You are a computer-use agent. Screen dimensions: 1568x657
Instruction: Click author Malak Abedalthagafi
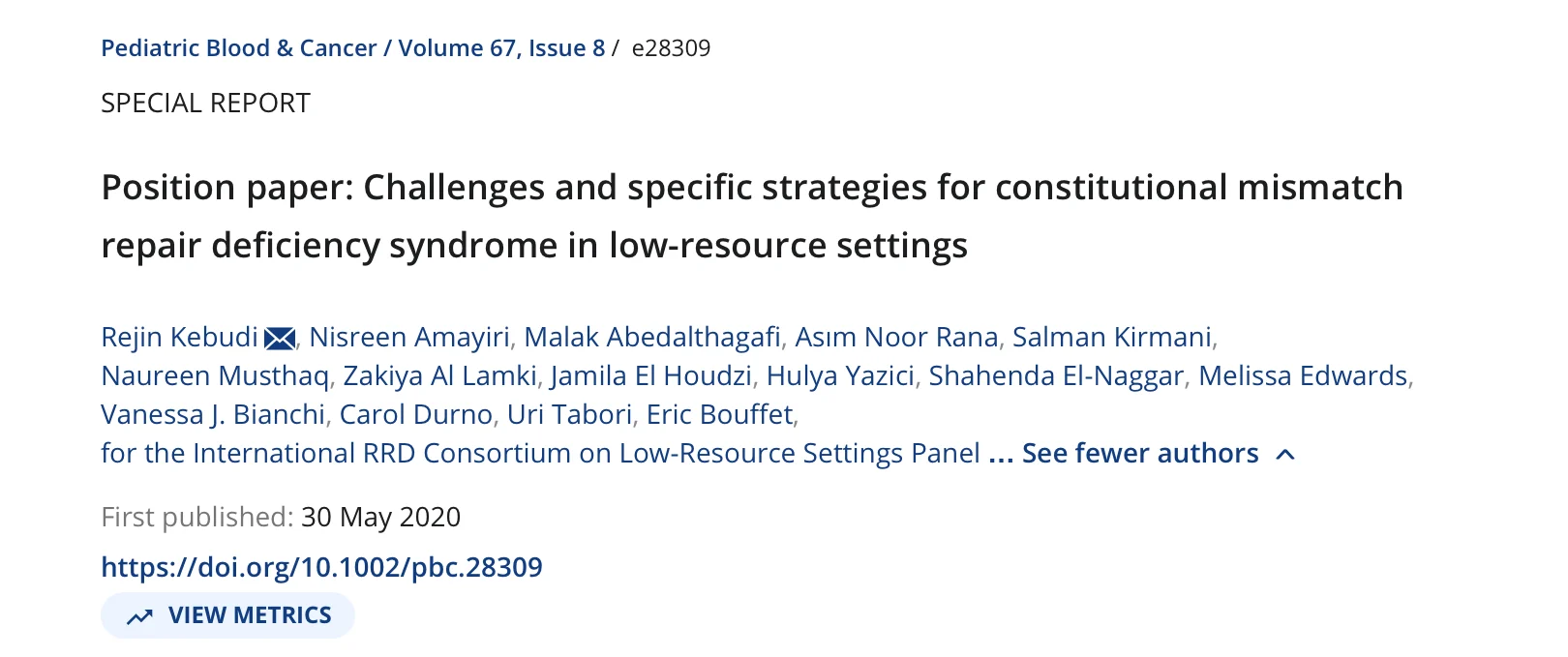(x=651, y=337)
